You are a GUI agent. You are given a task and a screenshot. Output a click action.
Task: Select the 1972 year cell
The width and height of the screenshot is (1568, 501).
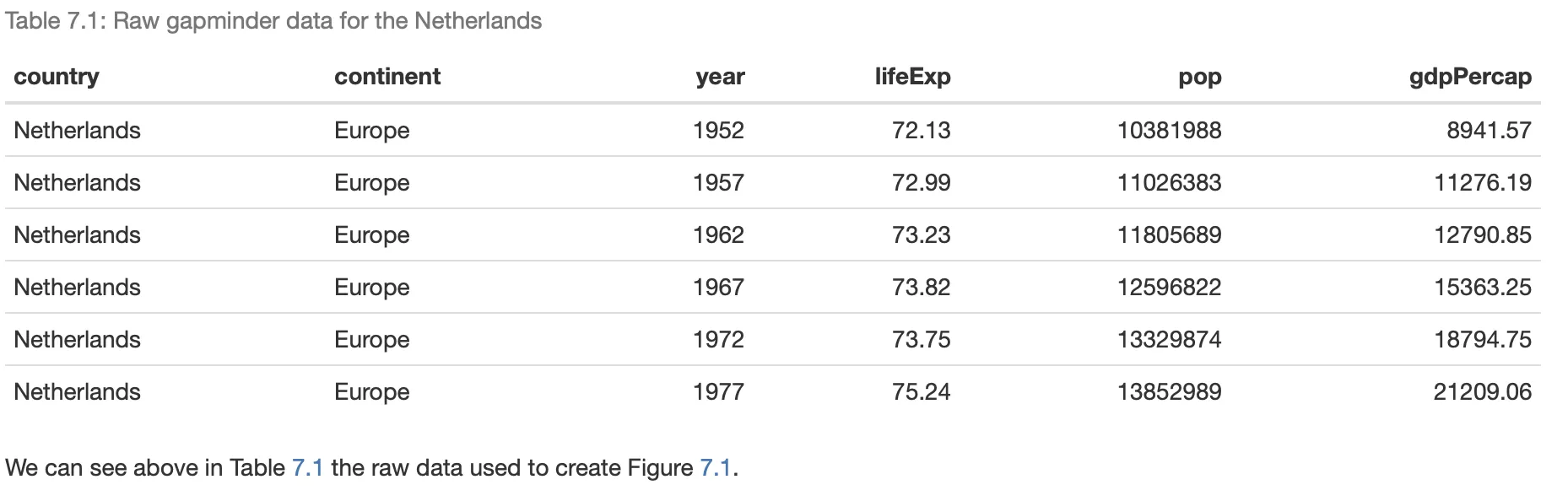[718, 340]
